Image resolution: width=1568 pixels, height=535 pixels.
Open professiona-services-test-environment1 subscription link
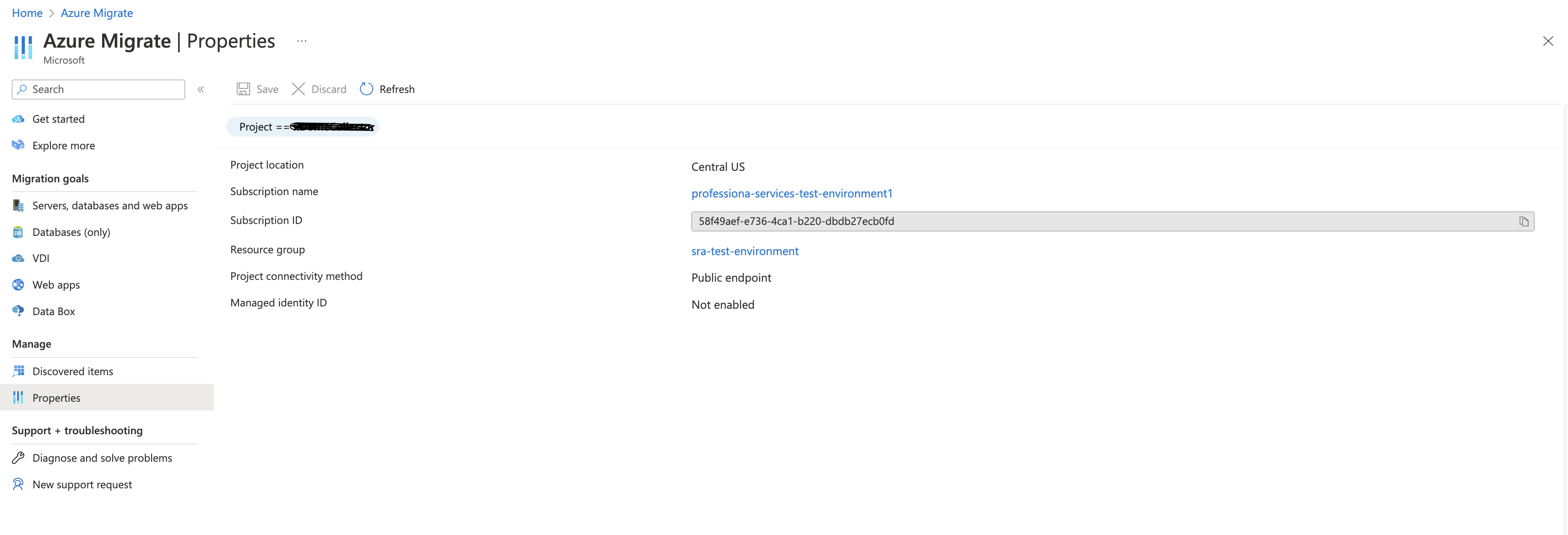point(791,194)
